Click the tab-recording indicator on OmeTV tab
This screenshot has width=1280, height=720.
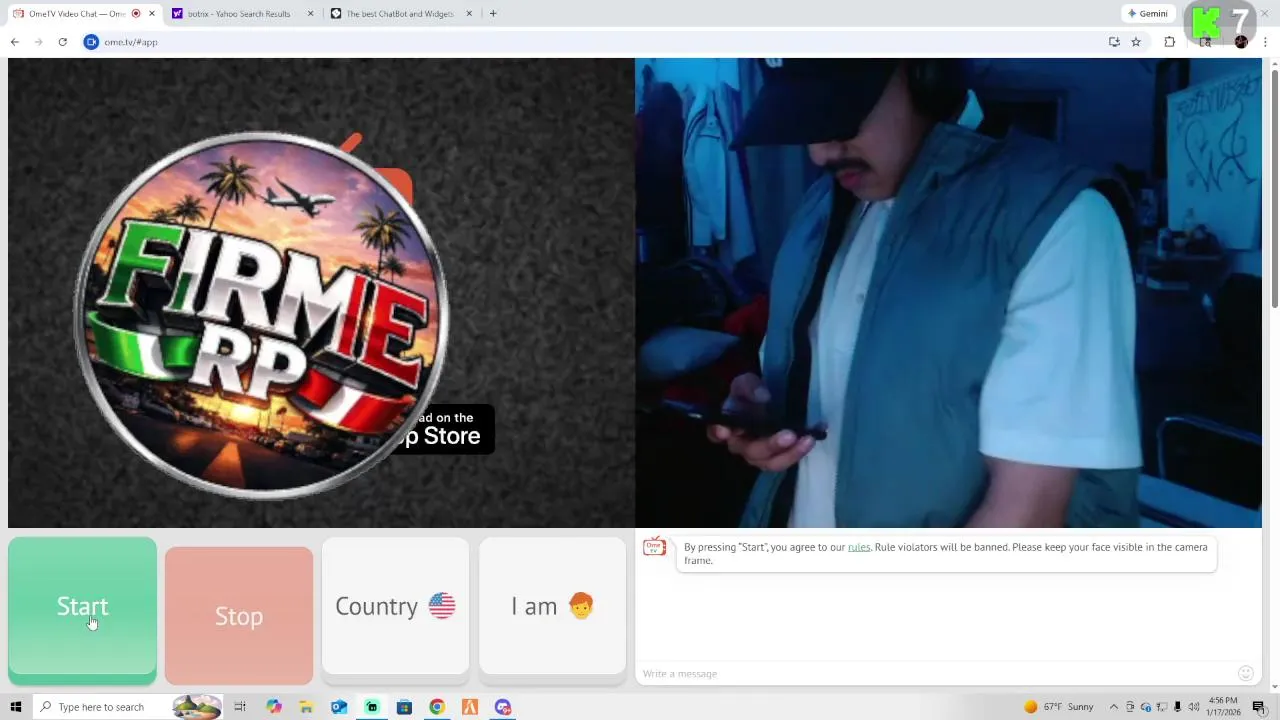[x=136, y=14]
